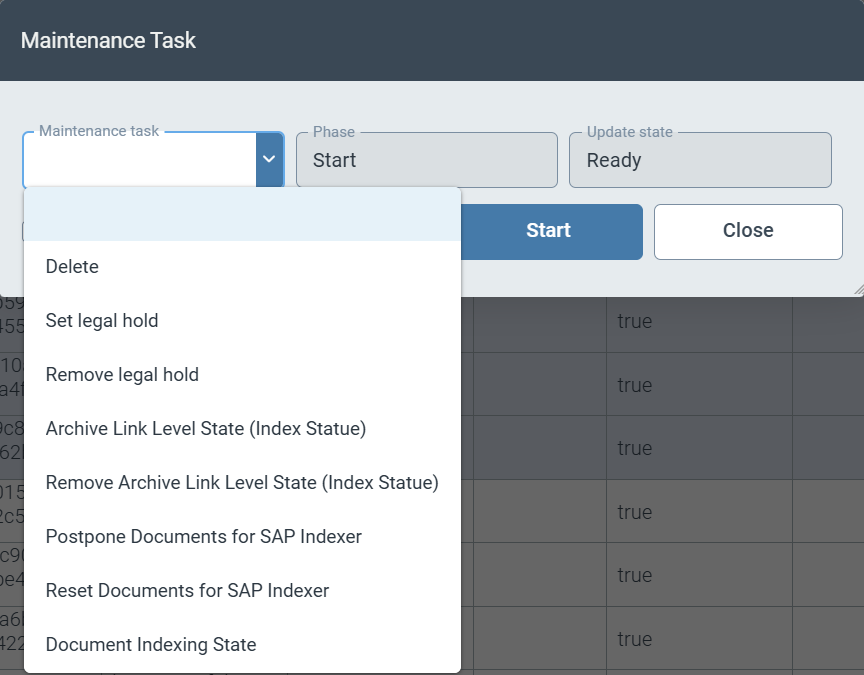Pick Remove legal hold from the list
864x675 pixels.
(x=122, y=375)
